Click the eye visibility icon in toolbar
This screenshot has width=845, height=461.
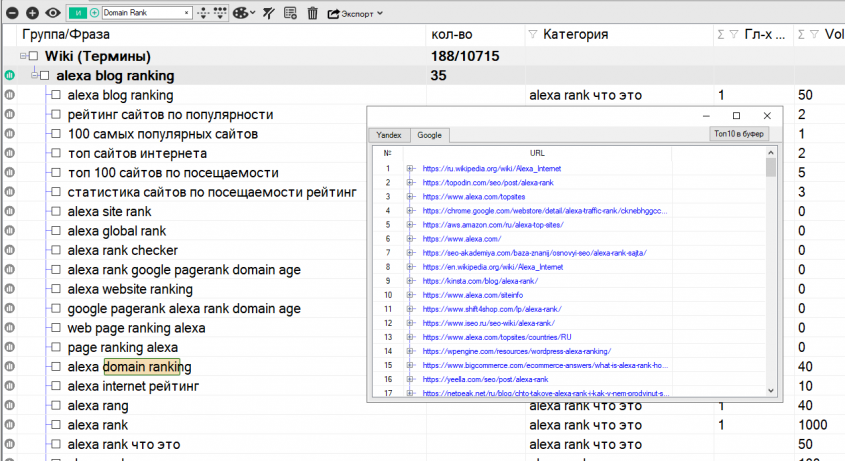click(52, 13)
